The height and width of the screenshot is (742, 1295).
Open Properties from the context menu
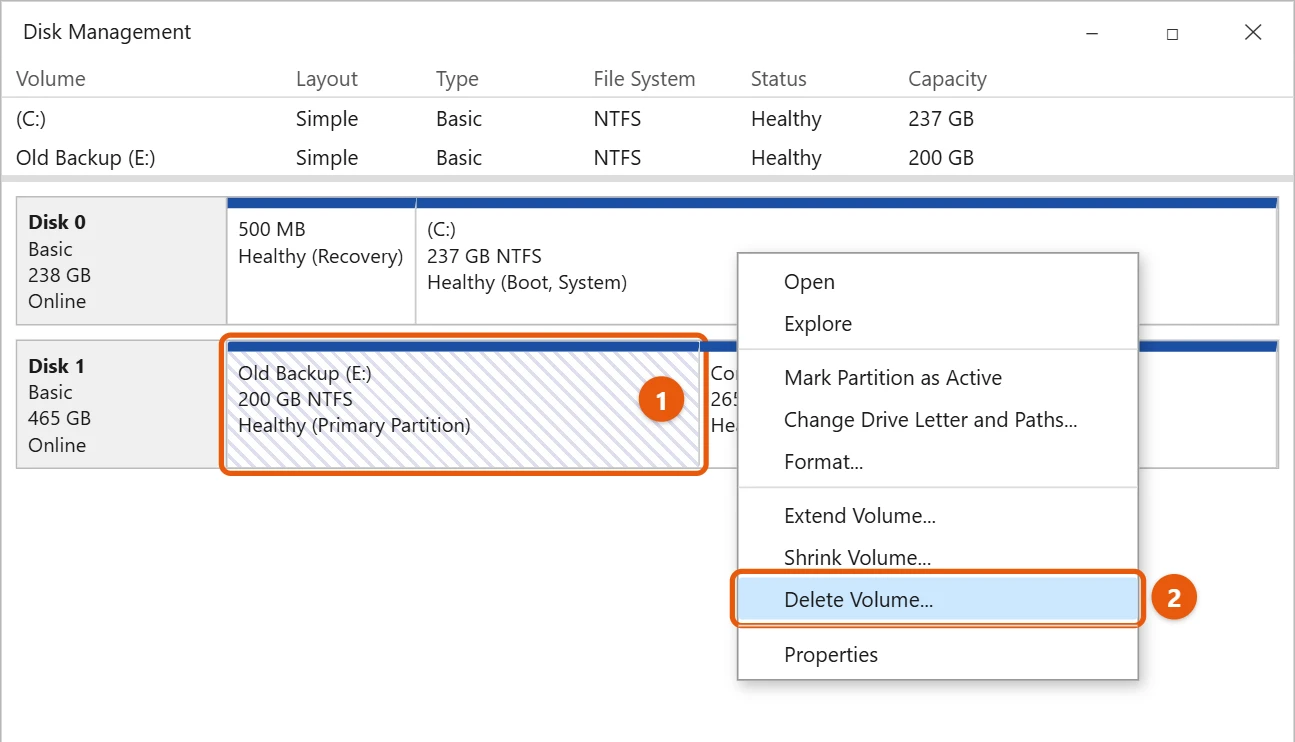coord(937,655)
